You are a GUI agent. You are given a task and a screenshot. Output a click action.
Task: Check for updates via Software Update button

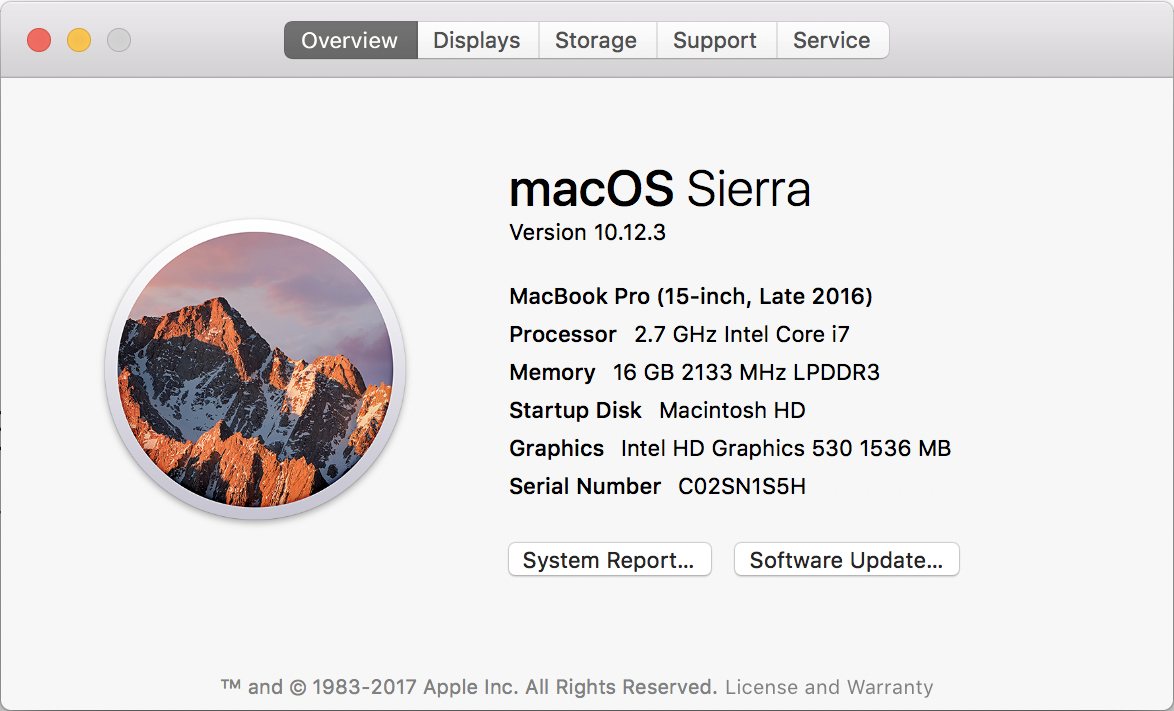coord(846,559)
